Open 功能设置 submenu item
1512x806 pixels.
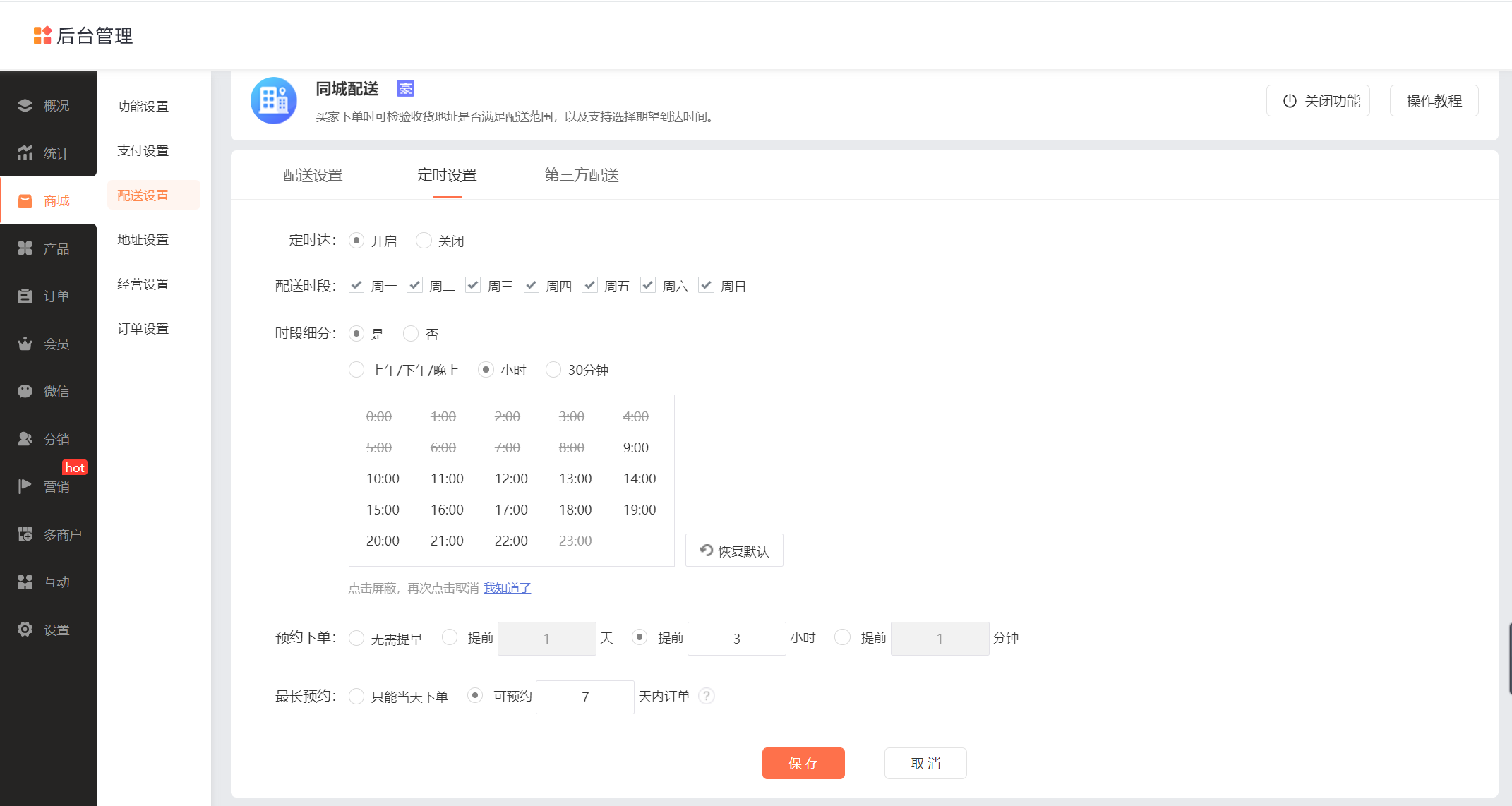pos(143,106)
